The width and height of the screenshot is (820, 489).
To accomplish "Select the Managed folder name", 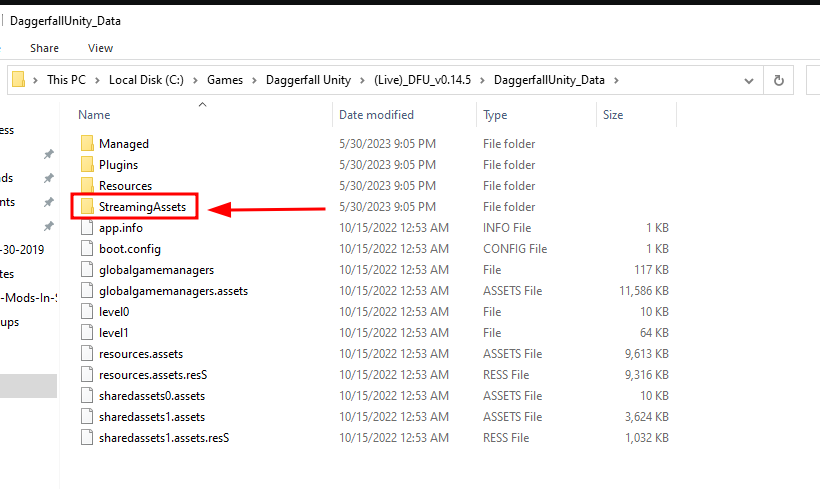I will [x=124, y=144].
